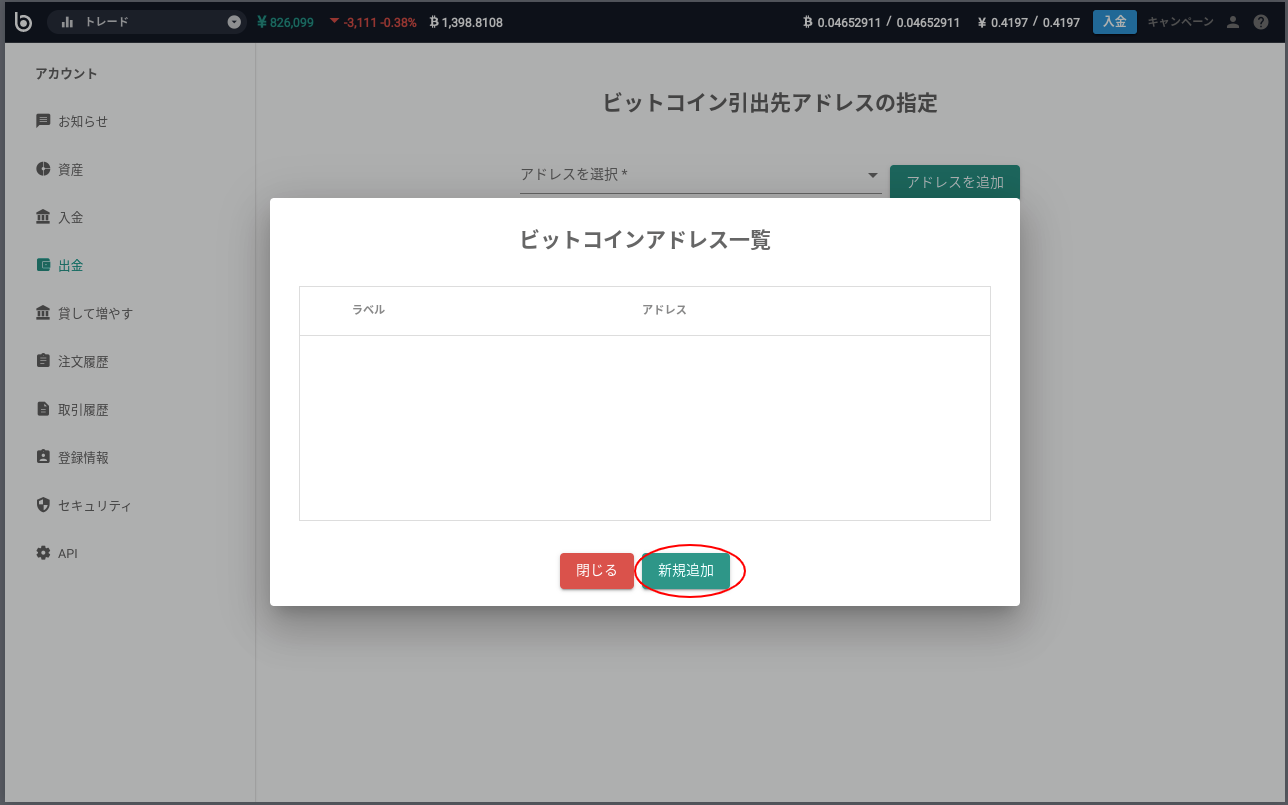
Task: Select 登録情報 menu item
Action: pyautogui.click(x=83, y=457)
